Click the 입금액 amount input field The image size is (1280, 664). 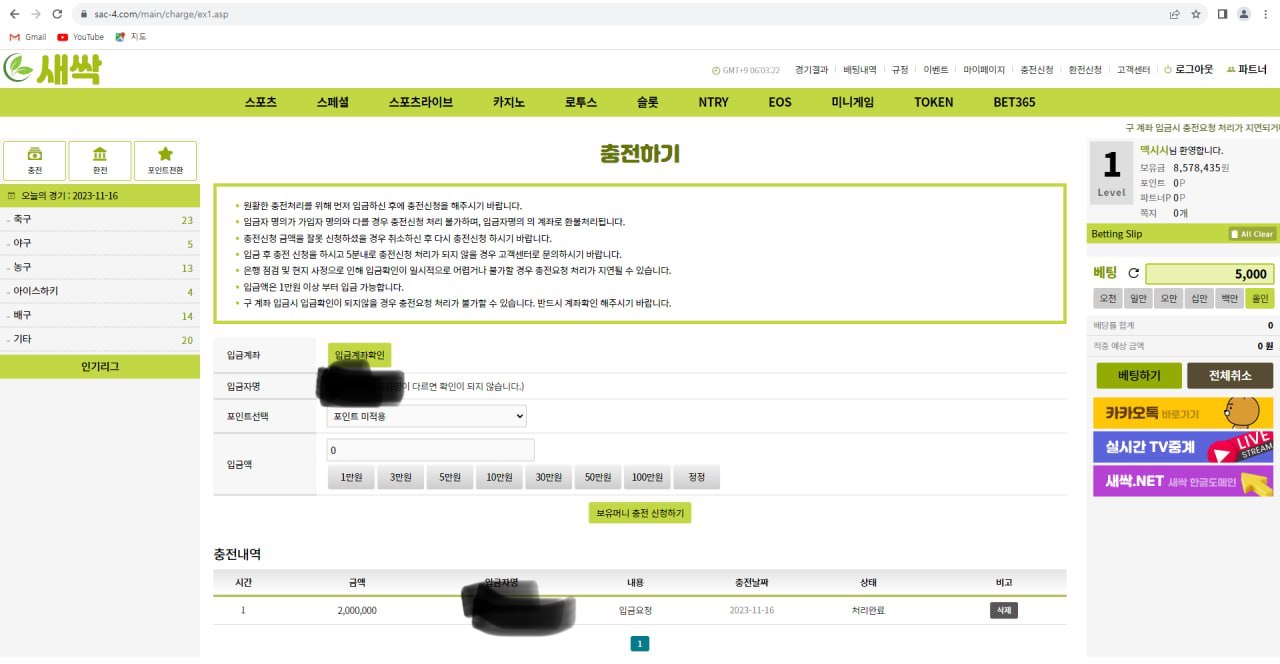coord(430,450)
